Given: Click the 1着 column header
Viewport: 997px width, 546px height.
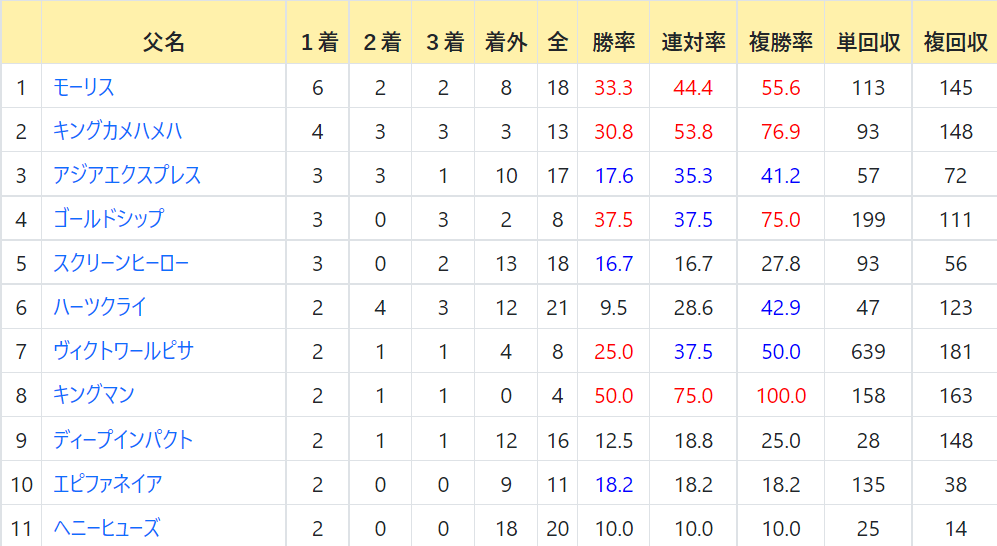Looking at the screenshot, I should pyautogui.click(x=319, y=42).
